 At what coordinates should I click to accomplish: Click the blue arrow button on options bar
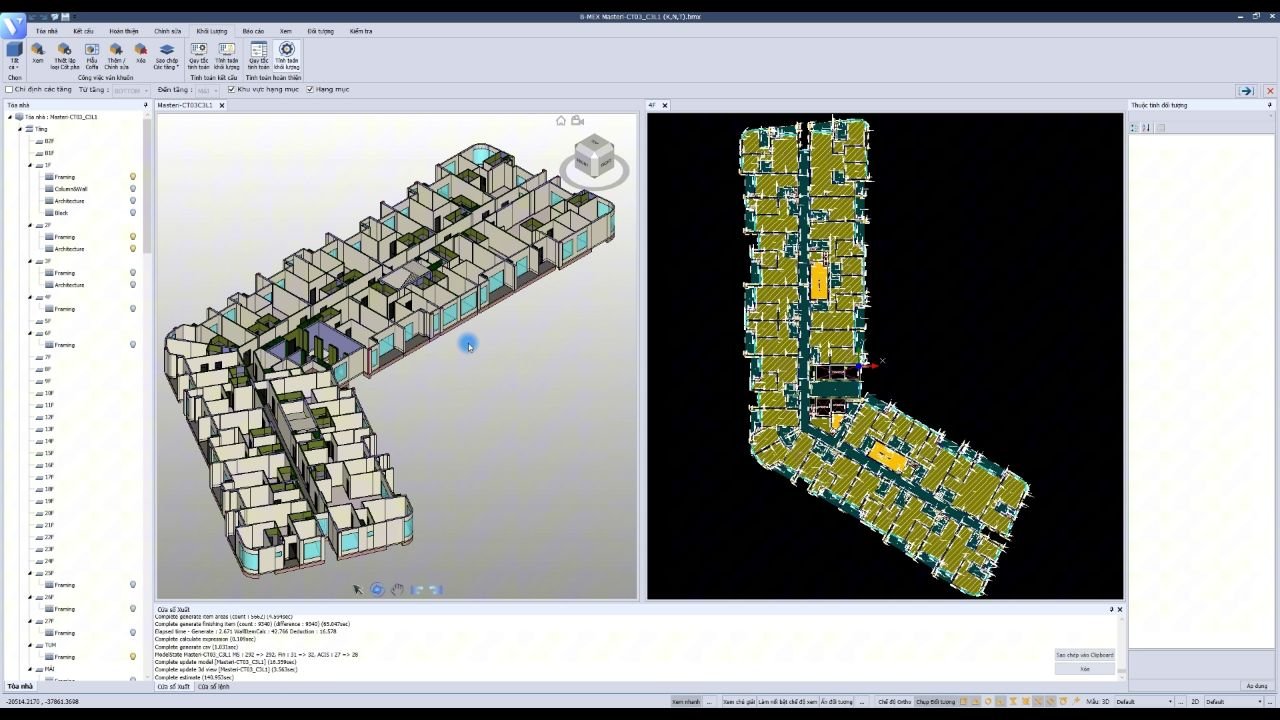(x=1246, y=91)
